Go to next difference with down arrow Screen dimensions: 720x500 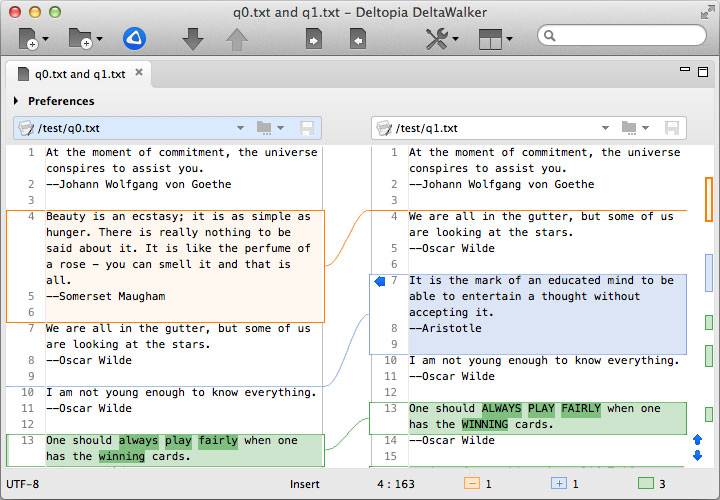coord(192,39)
